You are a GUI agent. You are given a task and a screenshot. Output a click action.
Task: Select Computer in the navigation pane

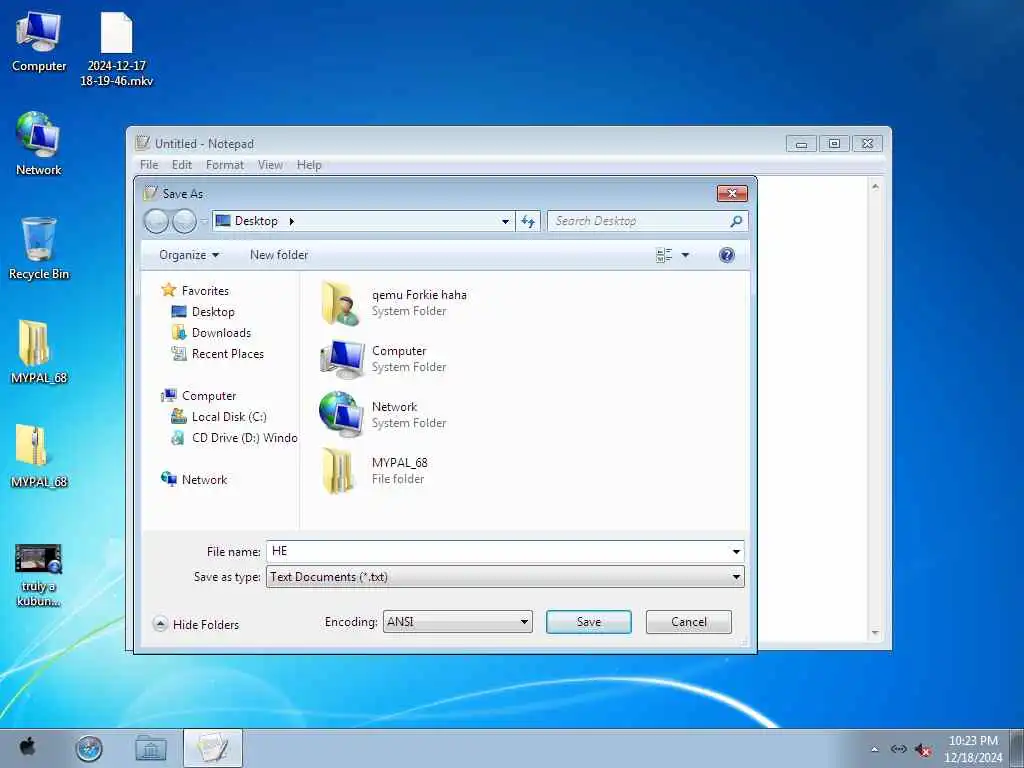pos(199,396)
